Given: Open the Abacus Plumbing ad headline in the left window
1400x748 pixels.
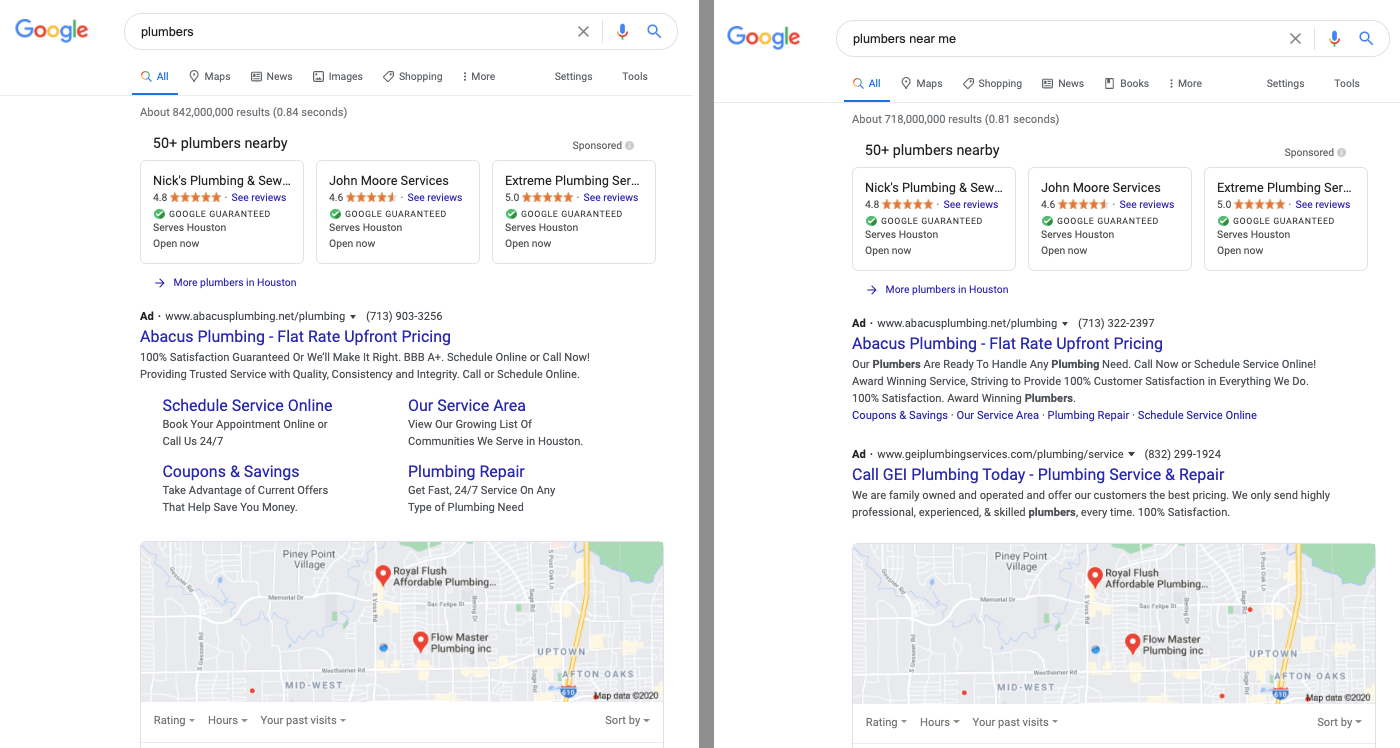Looking at the screenshot, I should pyautogui.click(x=295, y=337).
